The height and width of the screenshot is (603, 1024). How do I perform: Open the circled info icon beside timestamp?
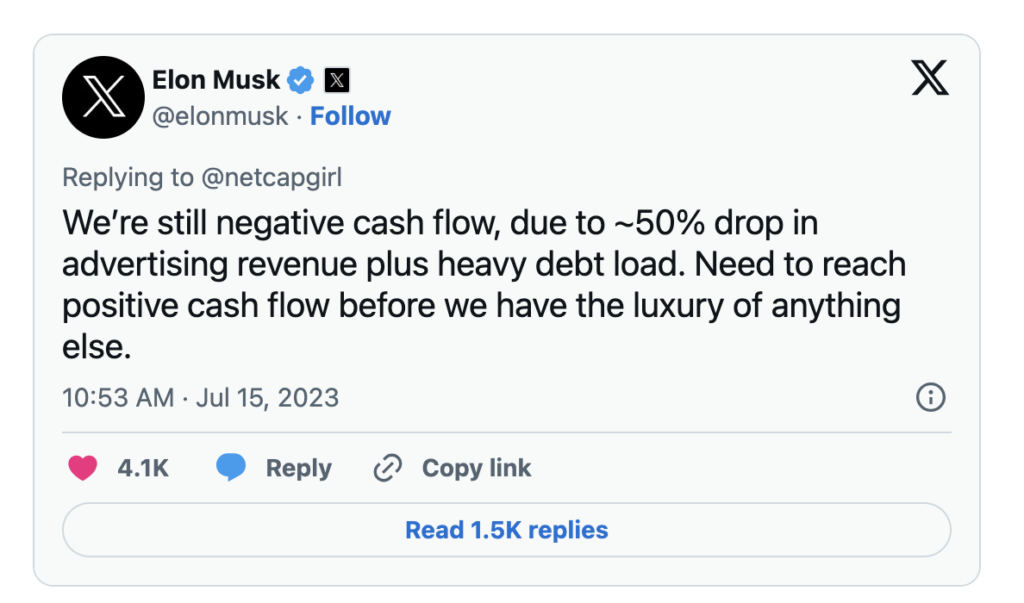[931, 397]
